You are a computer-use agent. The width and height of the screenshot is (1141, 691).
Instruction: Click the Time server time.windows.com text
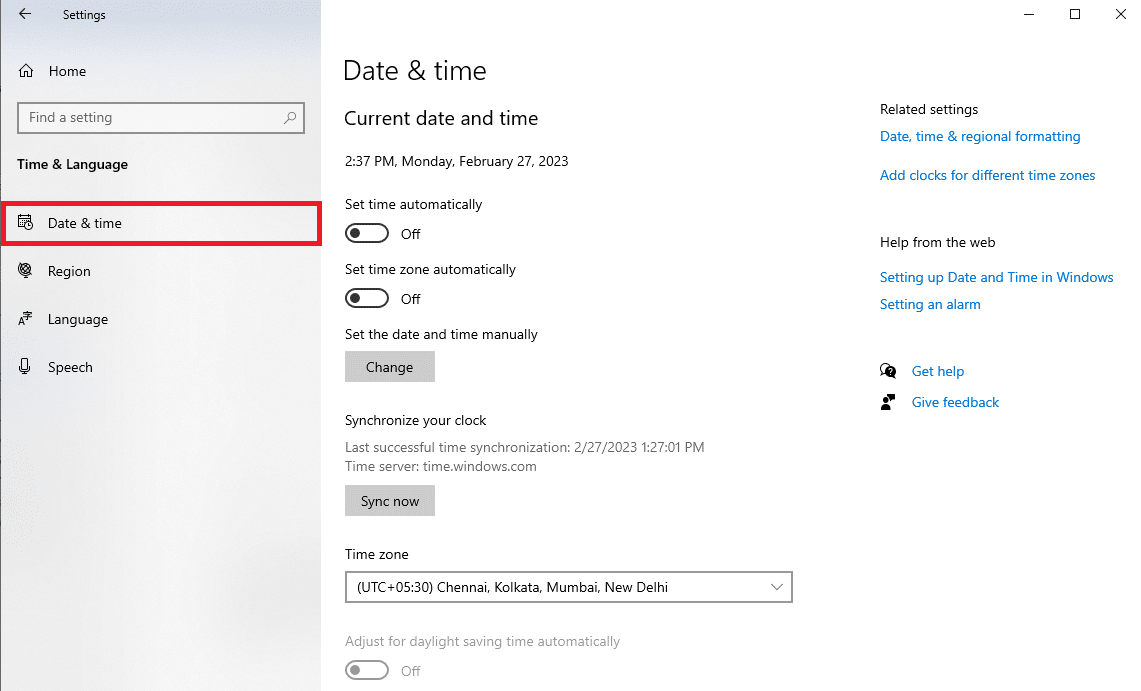(x=440, y=466)
